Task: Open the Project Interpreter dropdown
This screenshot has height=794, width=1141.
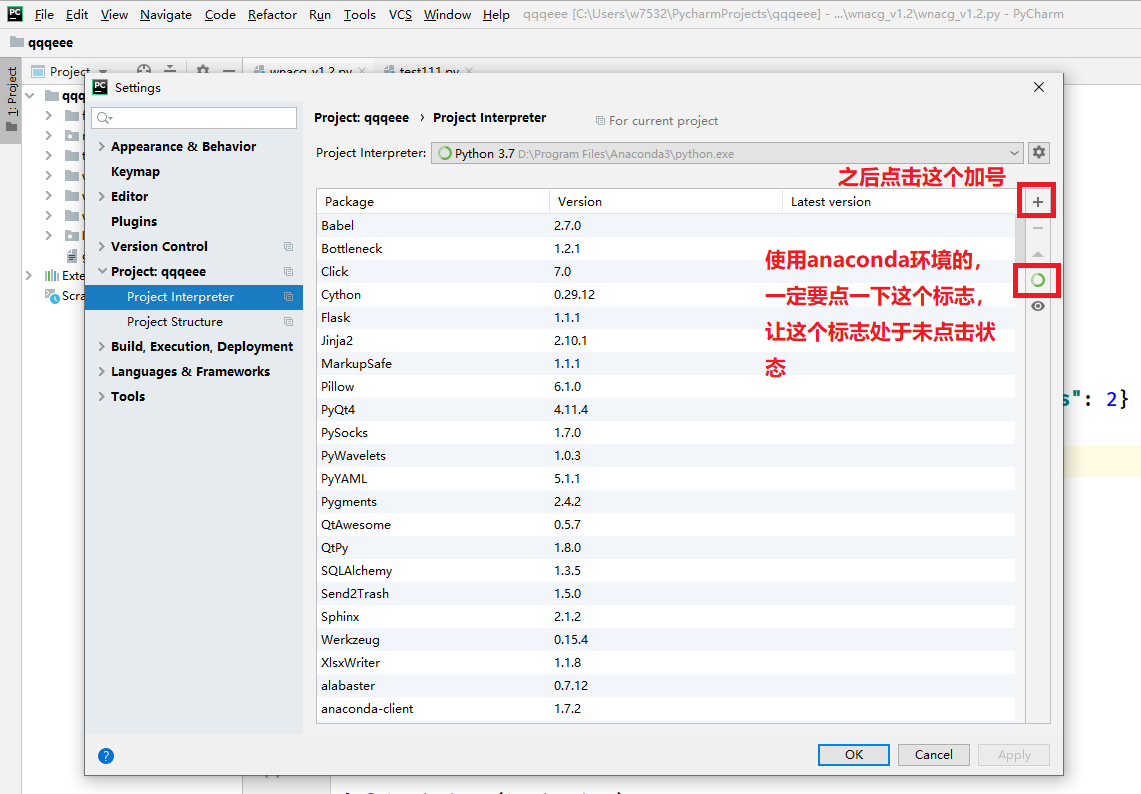Action: pos(727,154)
